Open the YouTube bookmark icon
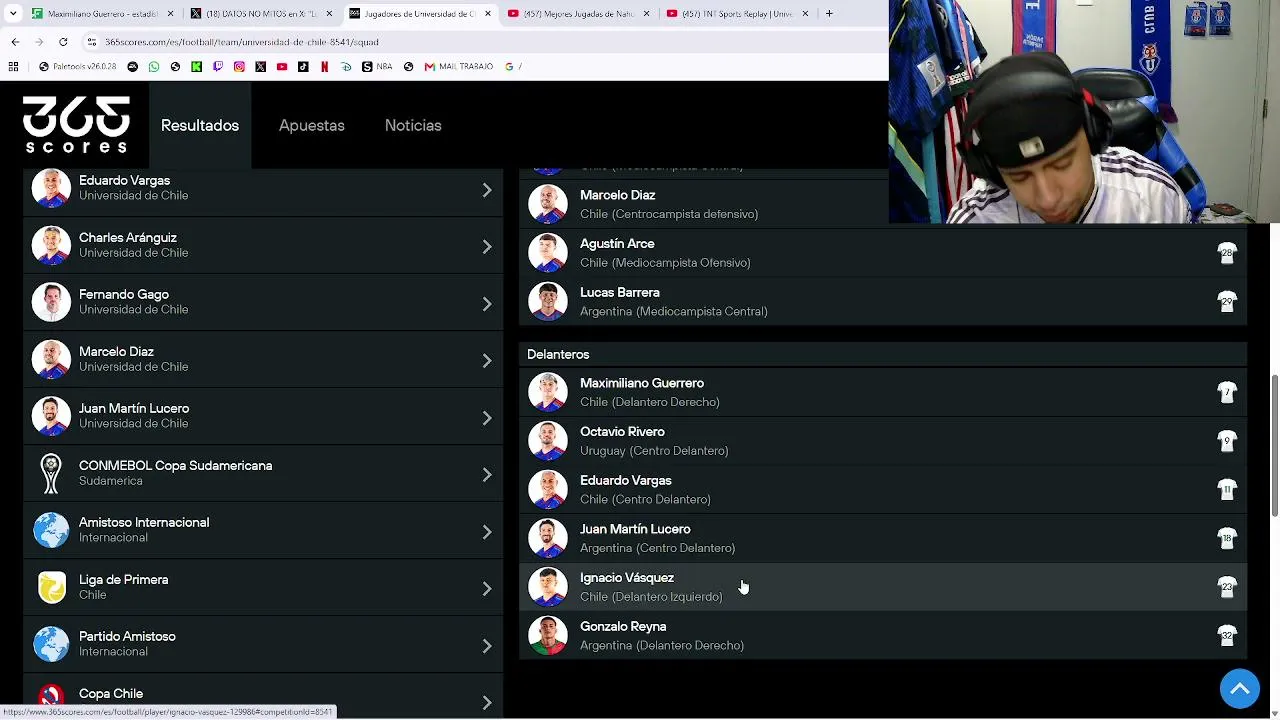The height and width of the screenshot is (720, 1280). (282, 66)
